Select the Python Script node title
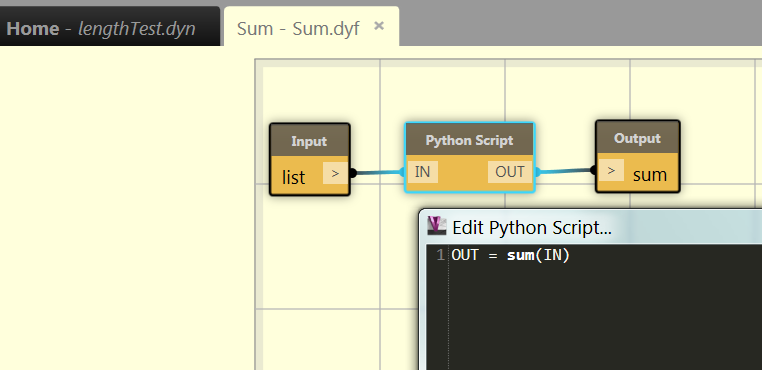762x370 pixels. point(469,141)
